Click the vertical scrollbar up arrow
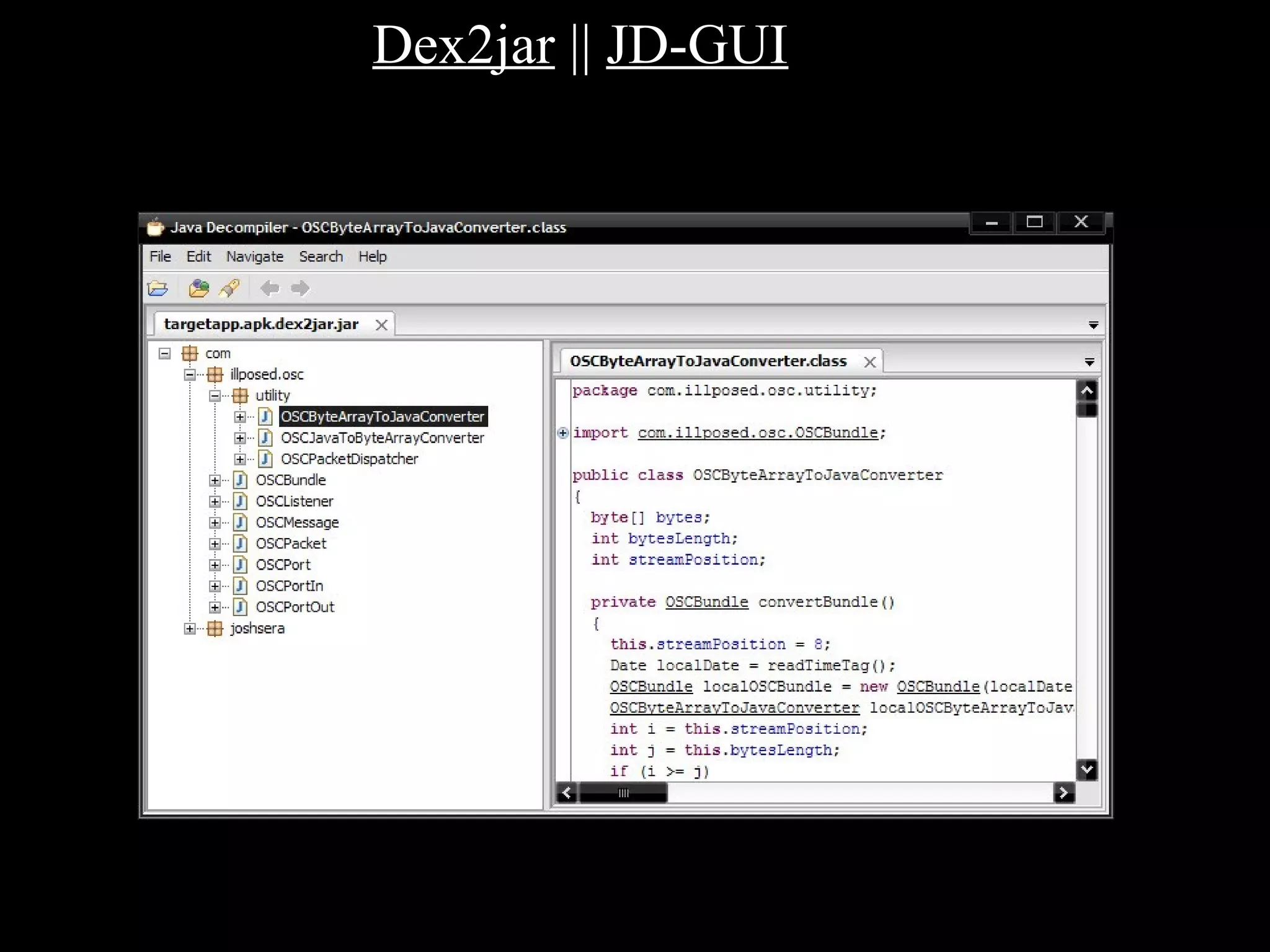 pyautogui.click(x=1086, y=390)
